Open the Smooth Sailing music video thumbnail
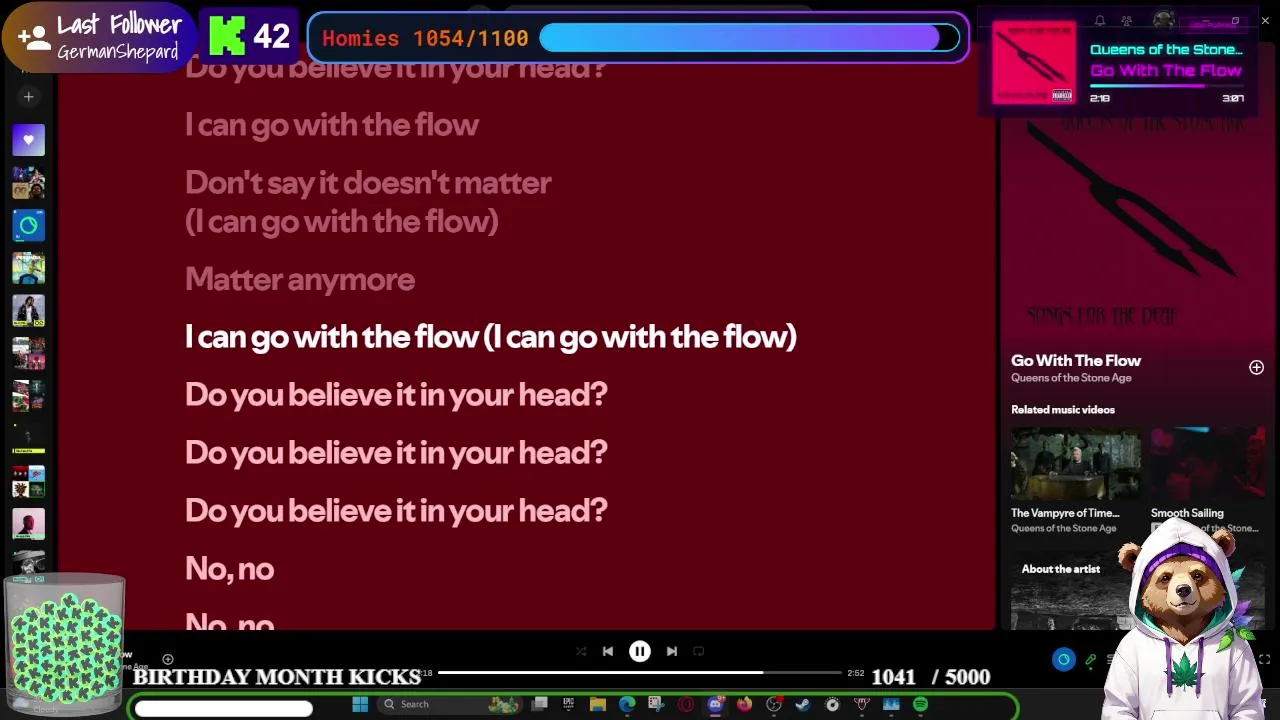Image resolution: width=1280 pixels, height=720 pixels. click(1208, 464)
